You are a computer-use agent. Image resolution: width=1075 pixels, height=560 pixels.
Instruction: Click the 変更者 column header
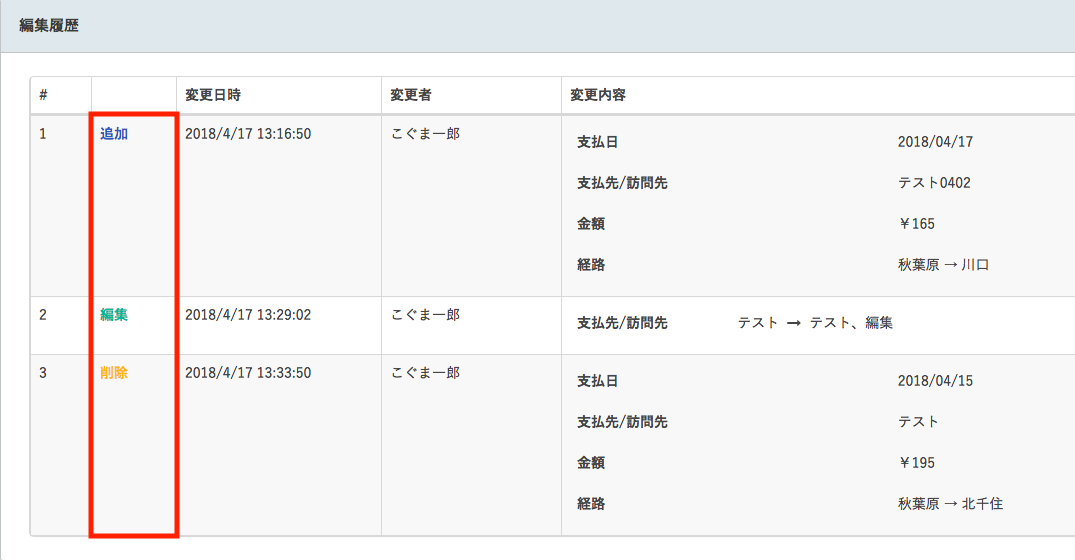(411, 95)
